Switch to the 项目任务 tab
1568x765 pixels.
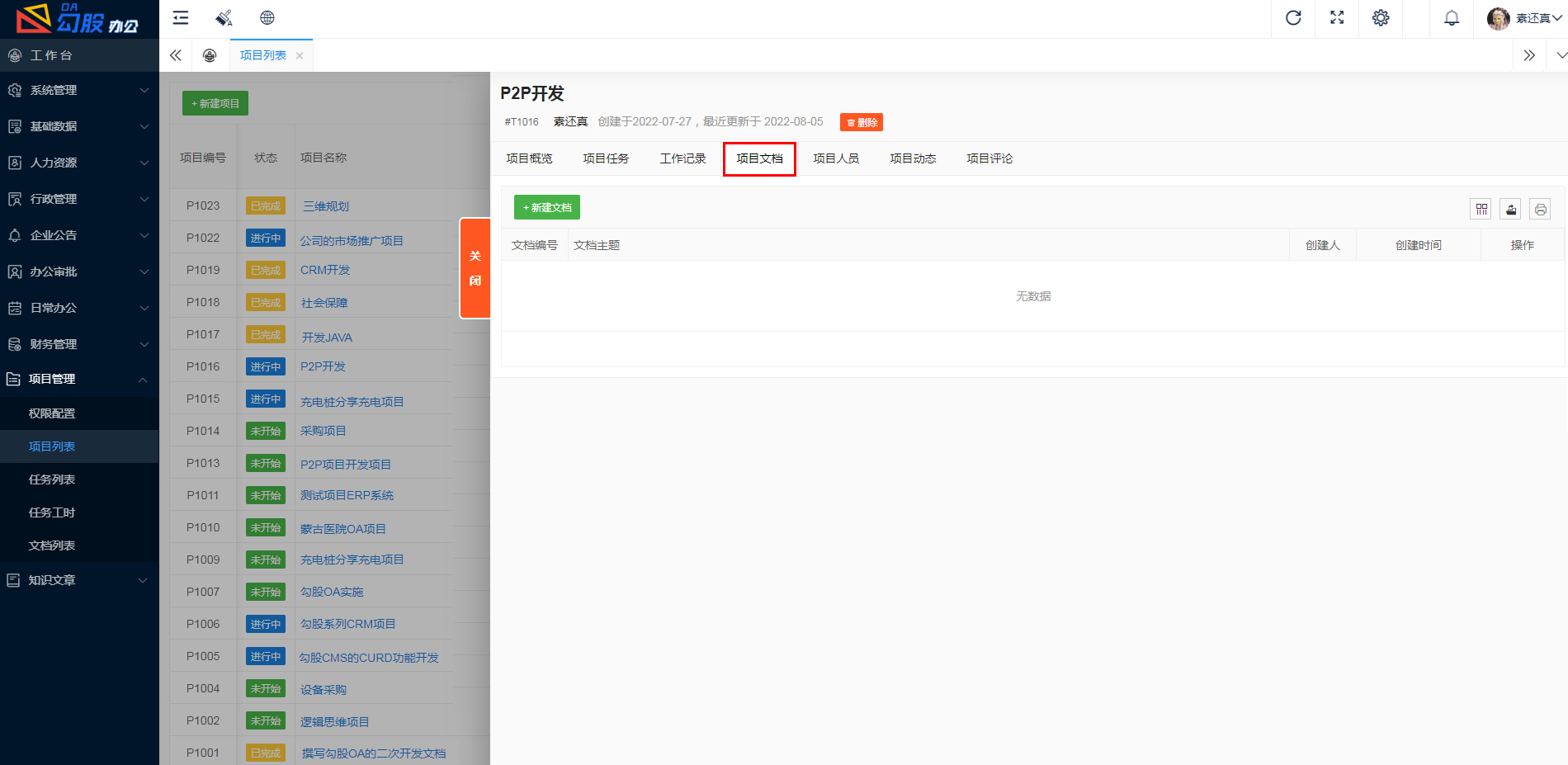tap(606, 158)
